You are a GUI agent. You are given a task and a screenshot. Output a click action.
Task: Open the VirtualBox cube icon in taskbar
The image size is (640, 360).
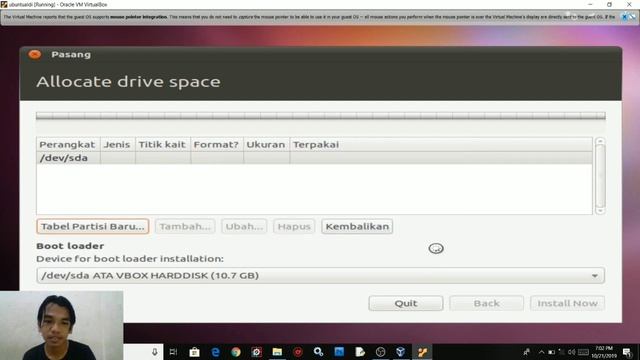pyautogui.click(x=400, y=352)
